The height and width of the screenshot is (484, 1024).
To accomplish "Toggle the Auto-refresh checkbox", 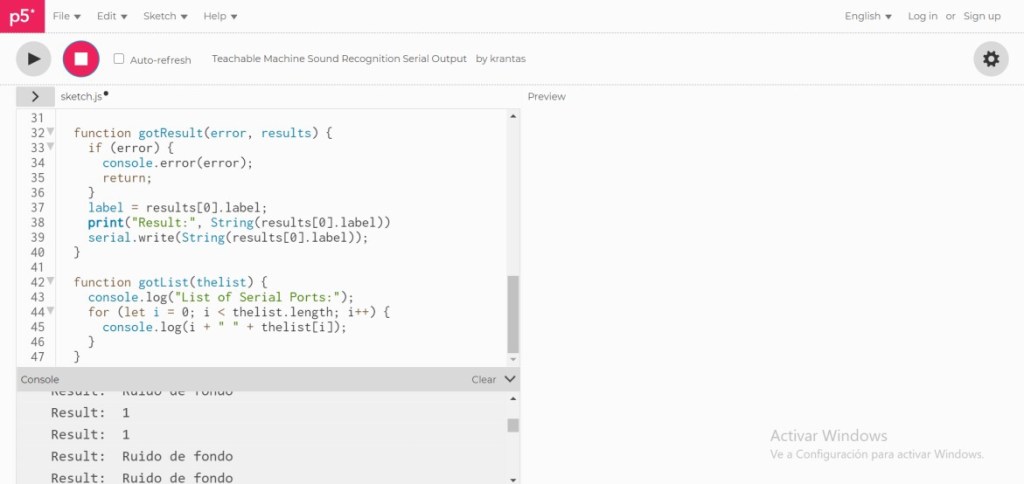I will [x=119, y=59].
